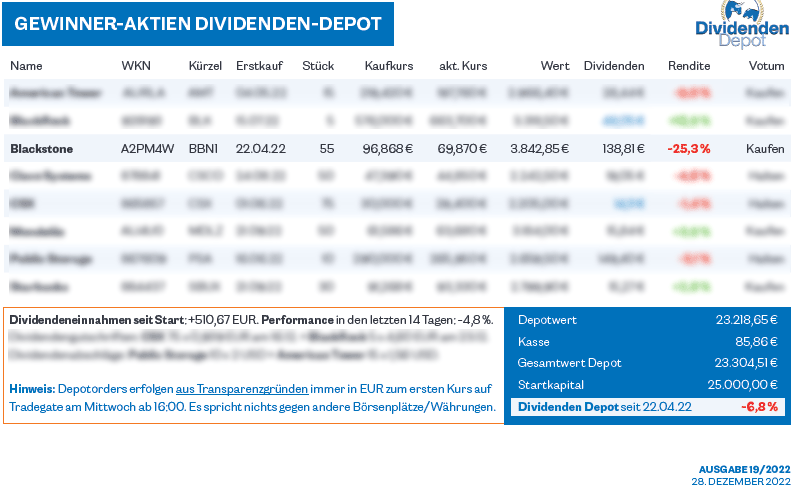Click the current price 69,870 €

pos(462,149)
